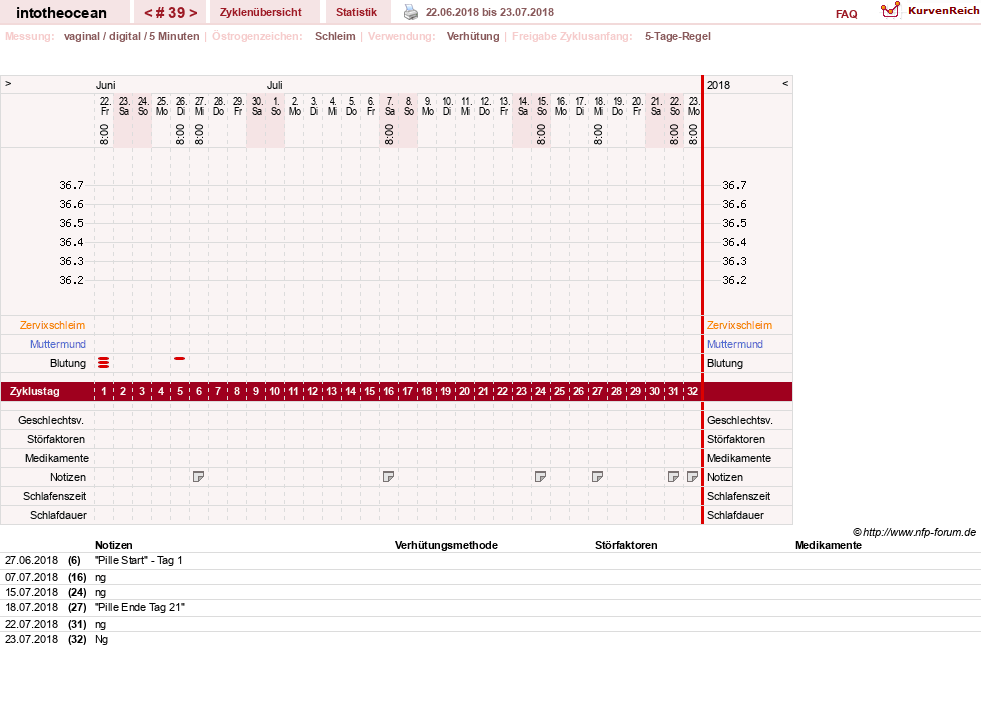Open note icon on cycle day 31
Image resolution: width=981 pixels, height=724 pixels.
coord(673,477)
